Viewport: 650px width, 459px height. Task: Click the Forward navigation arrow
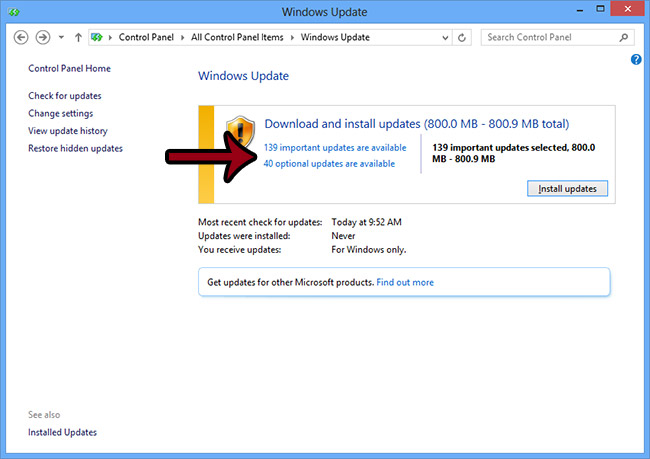coord(43,37)
